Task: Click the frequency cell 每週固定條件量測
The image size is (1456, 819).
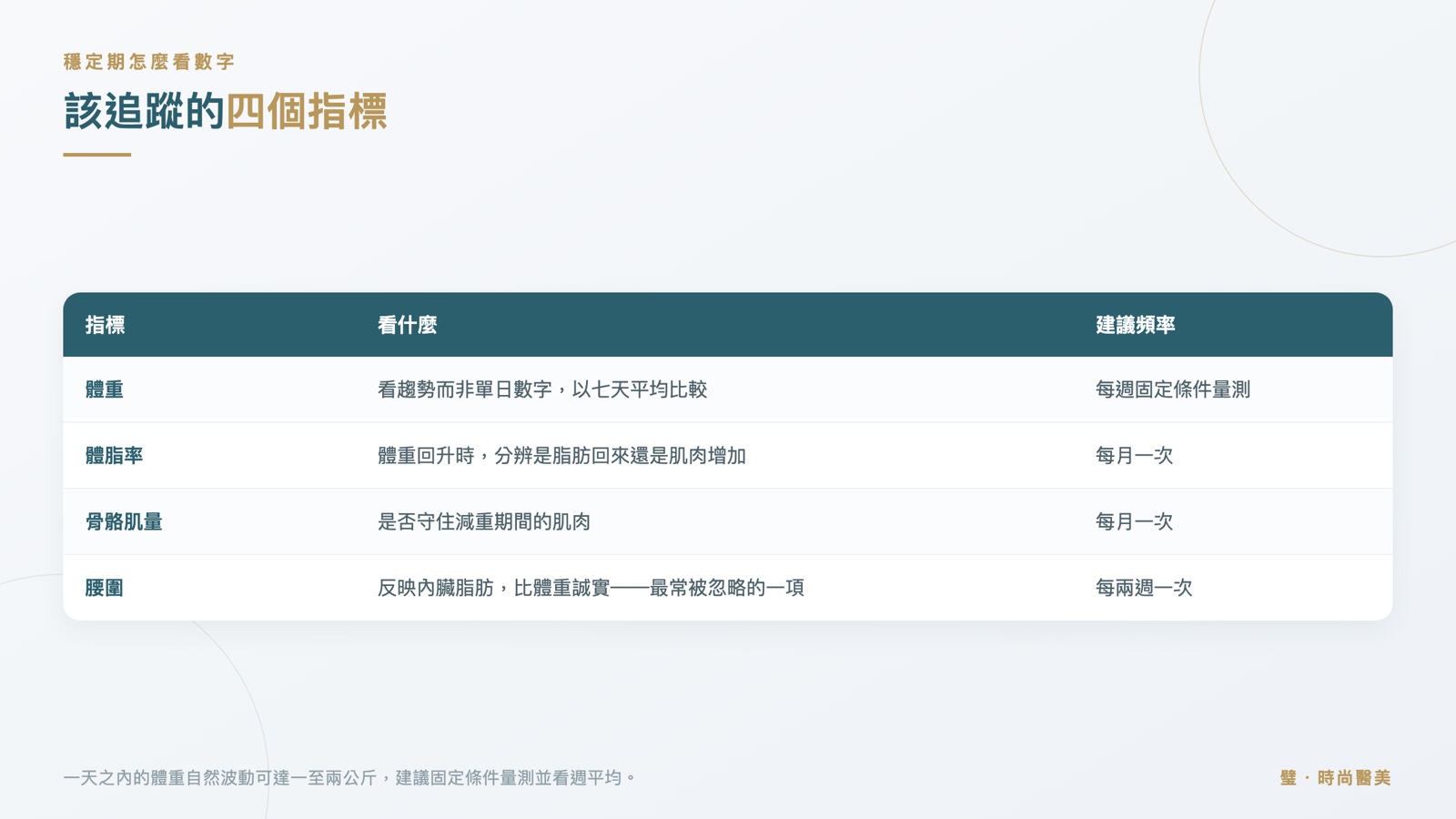Action: click(x=1172, y=389)
